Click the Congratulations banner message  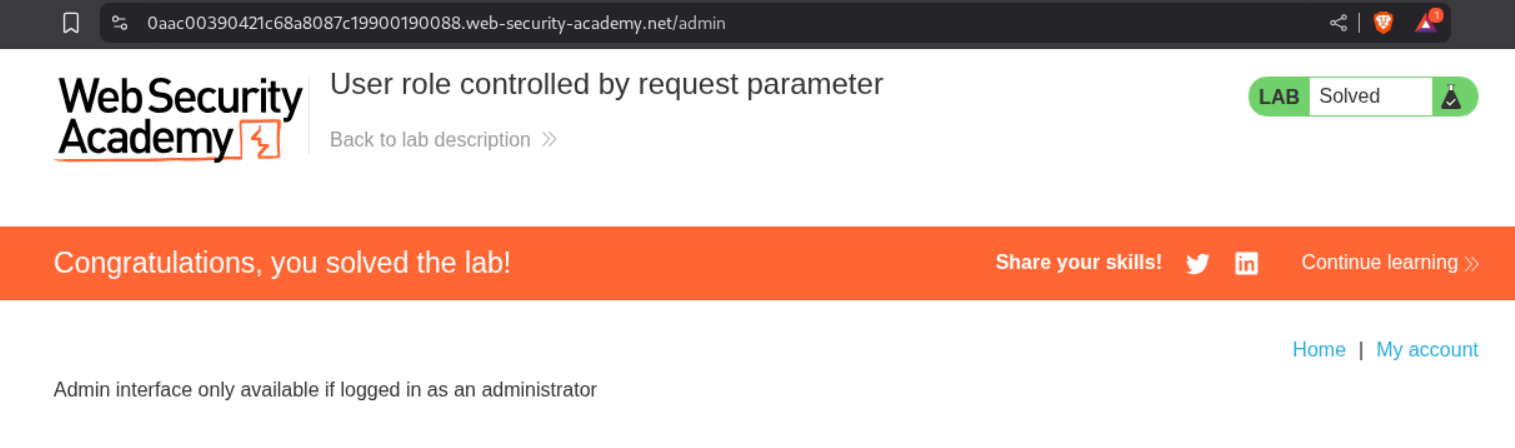(x=282, y=263)
